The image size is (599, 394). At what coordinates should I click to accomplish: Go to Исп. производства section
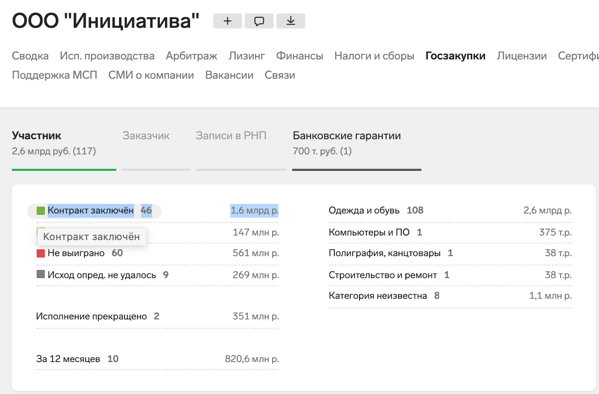[x=107, y=56]
